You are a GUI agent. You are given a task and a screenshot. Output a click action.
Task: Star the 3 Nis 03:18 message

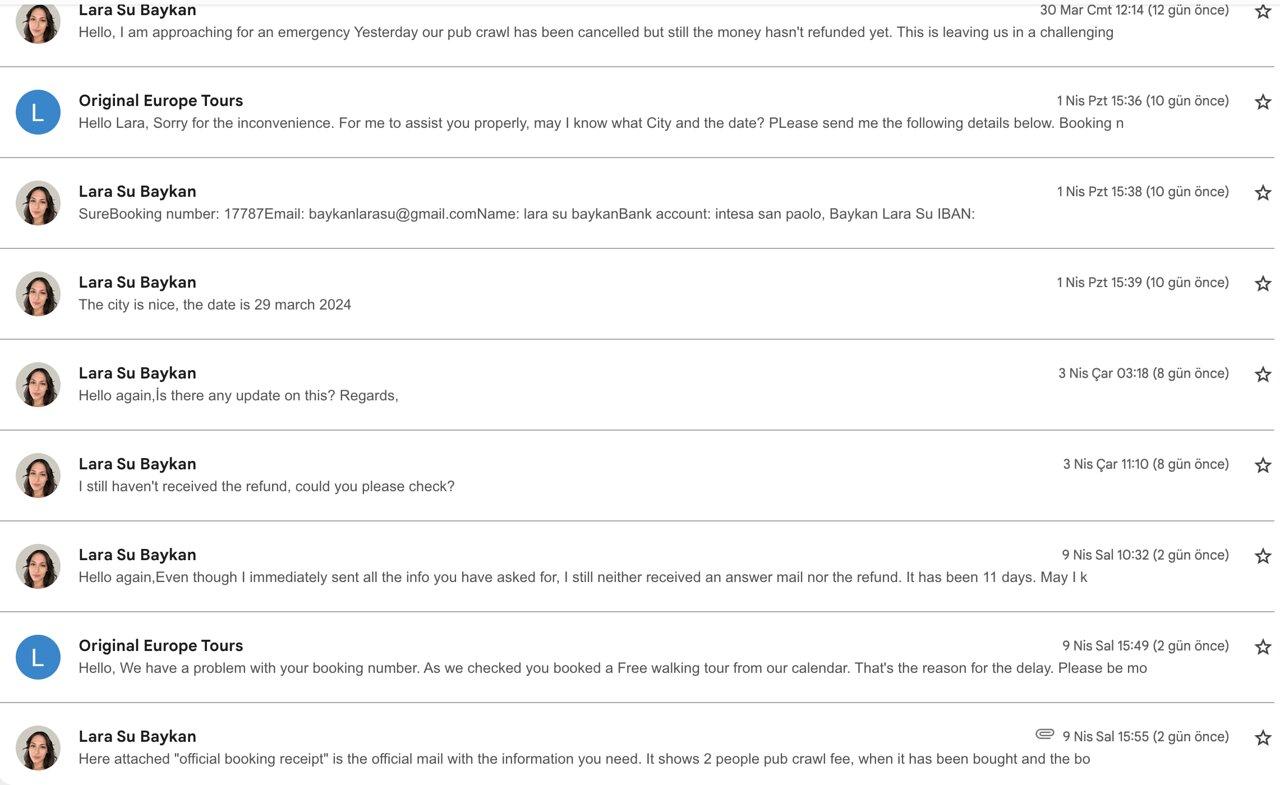pyautogui.click(x=1262, y=375)
